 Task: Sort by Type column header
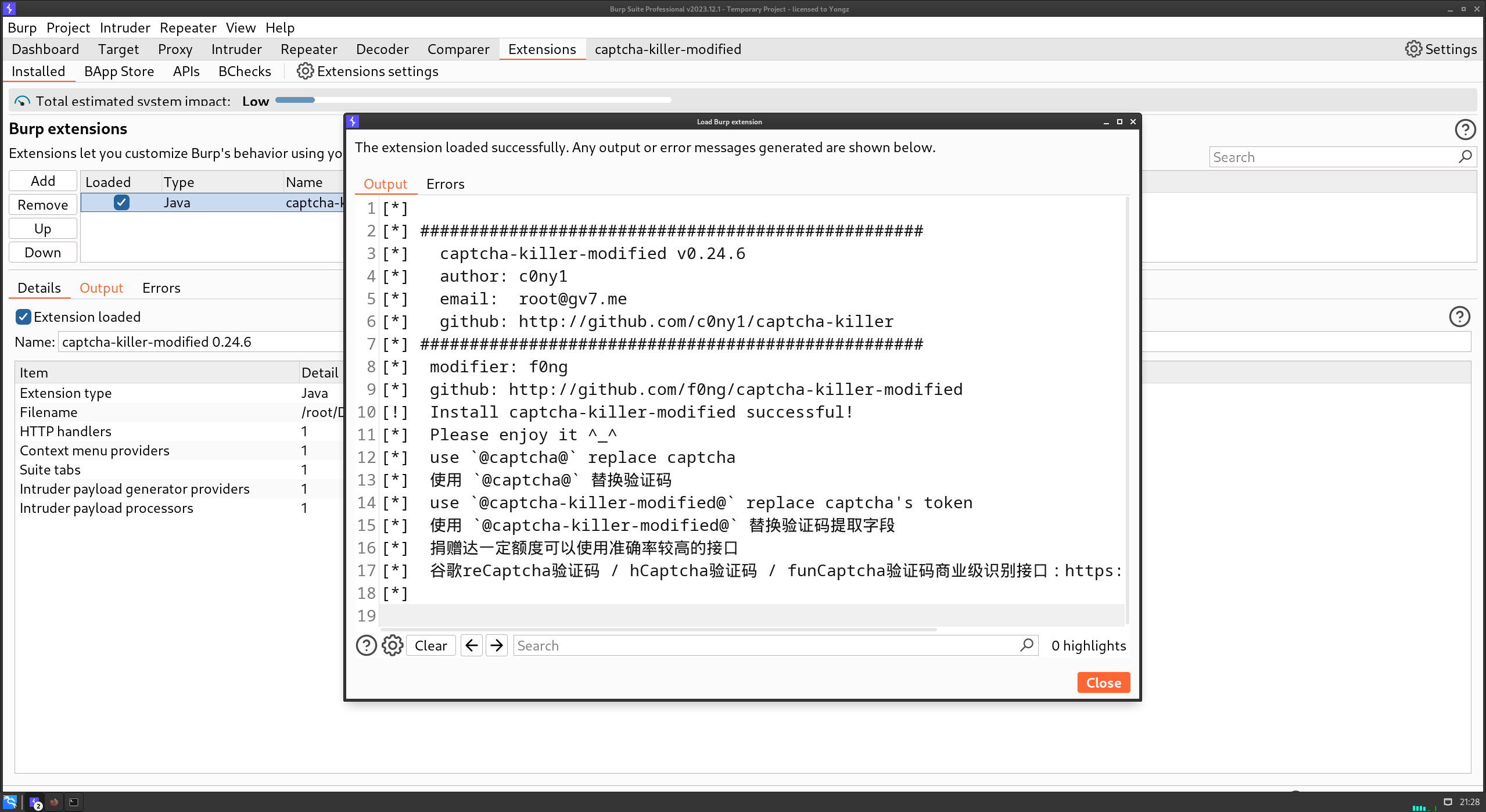pyautogui.click(x=222, y=182)
